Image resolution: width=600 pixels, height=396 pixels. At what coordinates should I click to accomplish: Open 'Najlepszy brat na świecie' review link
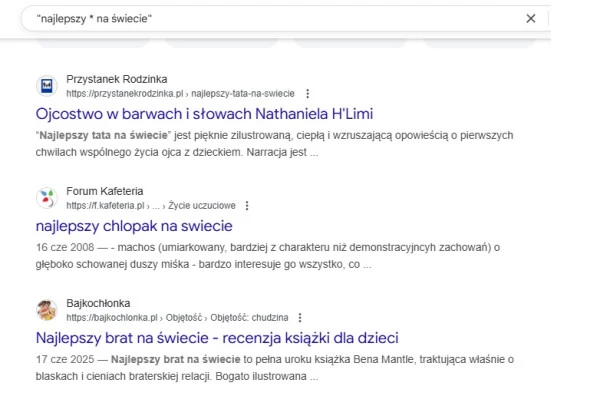click(217, 338)
